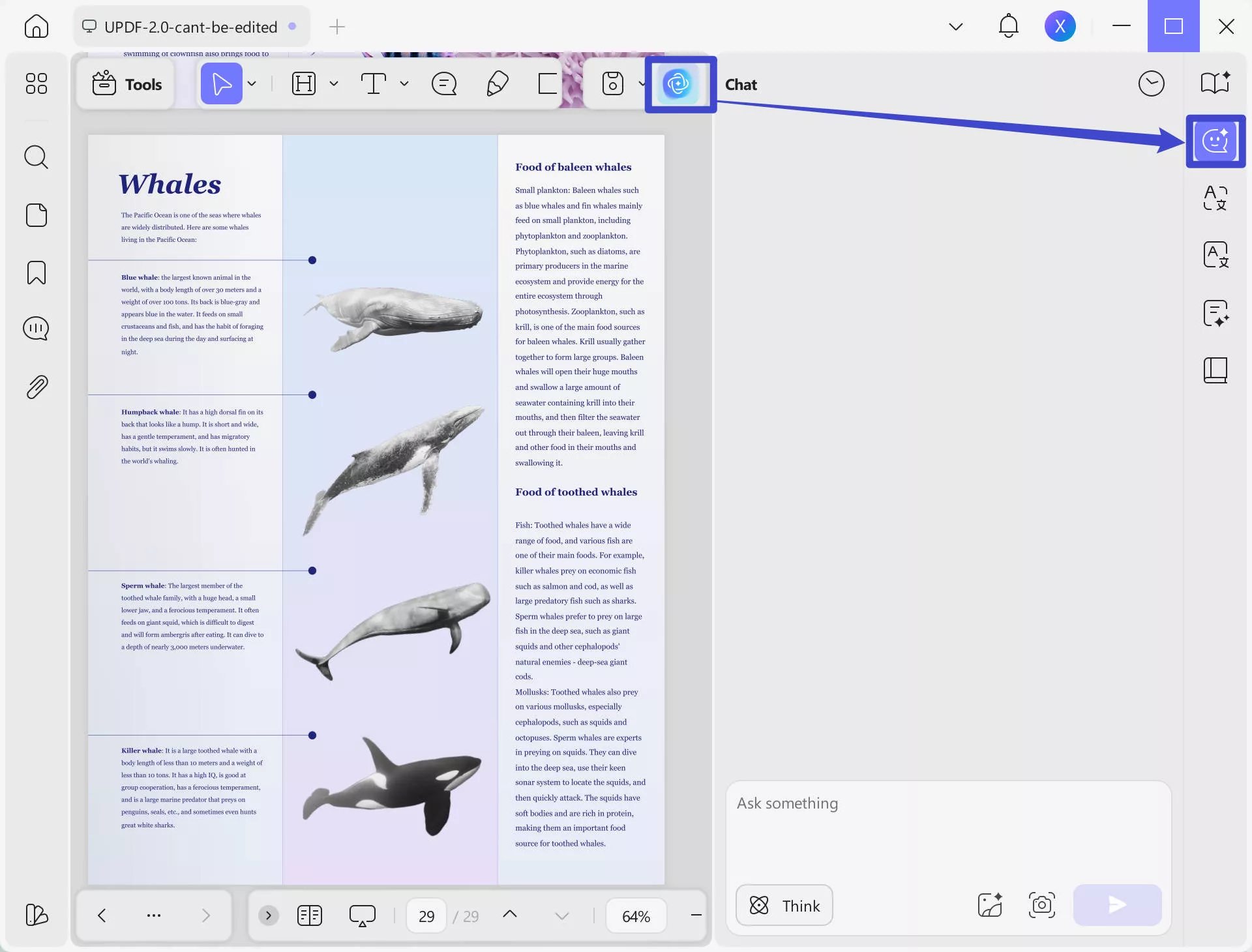1252x952 pixels.
Task: Expand the highlight tool dropdown arrow
Action: (334, 84)
